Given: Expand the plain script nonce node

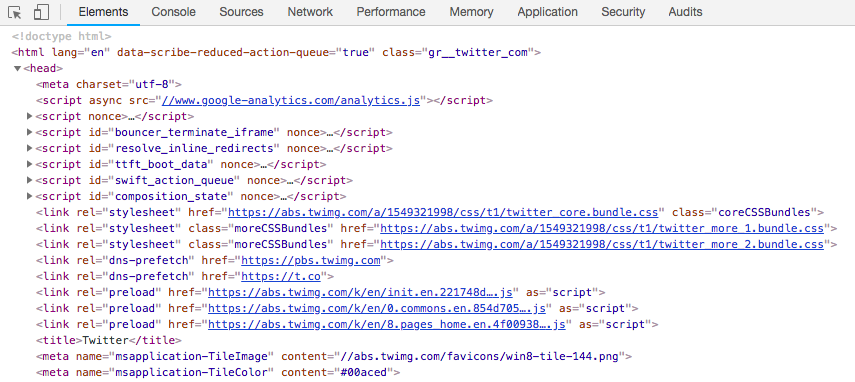Looking at the screenshot, I should [x=30, y=117].
